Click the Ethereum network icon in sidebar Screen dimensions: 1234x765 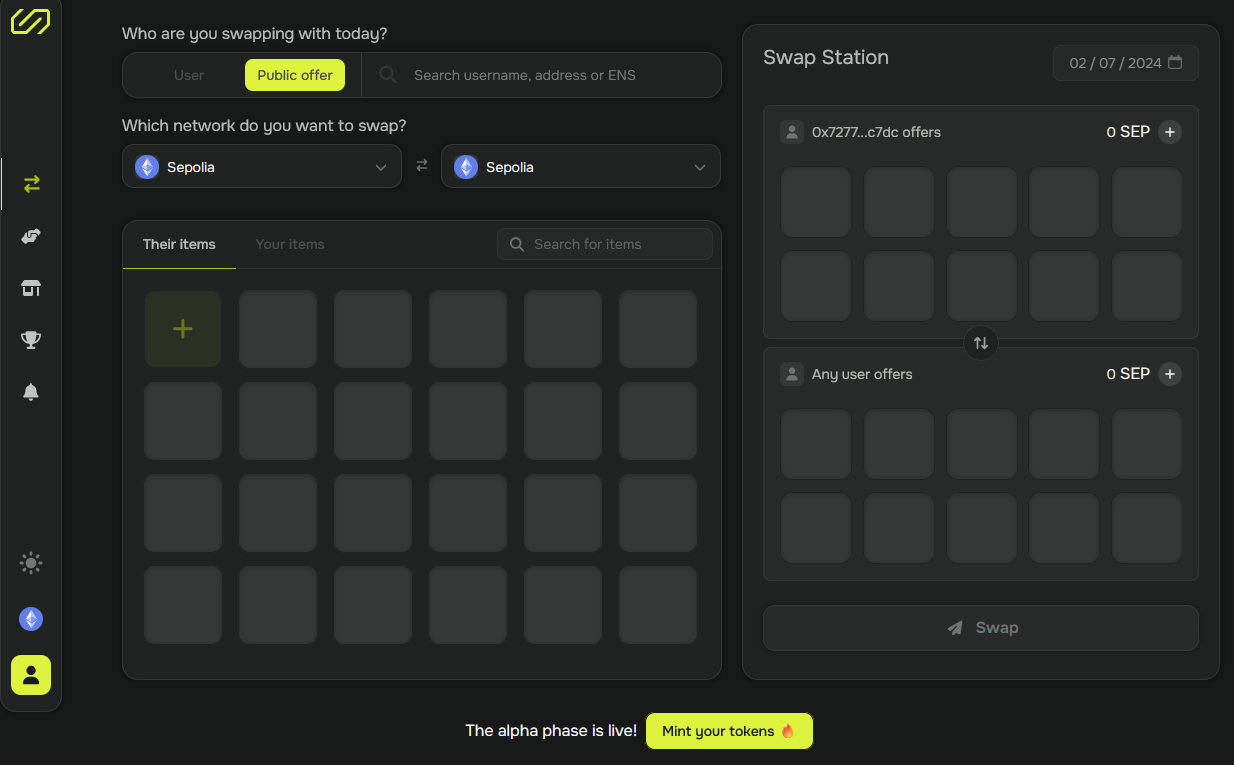31,619
